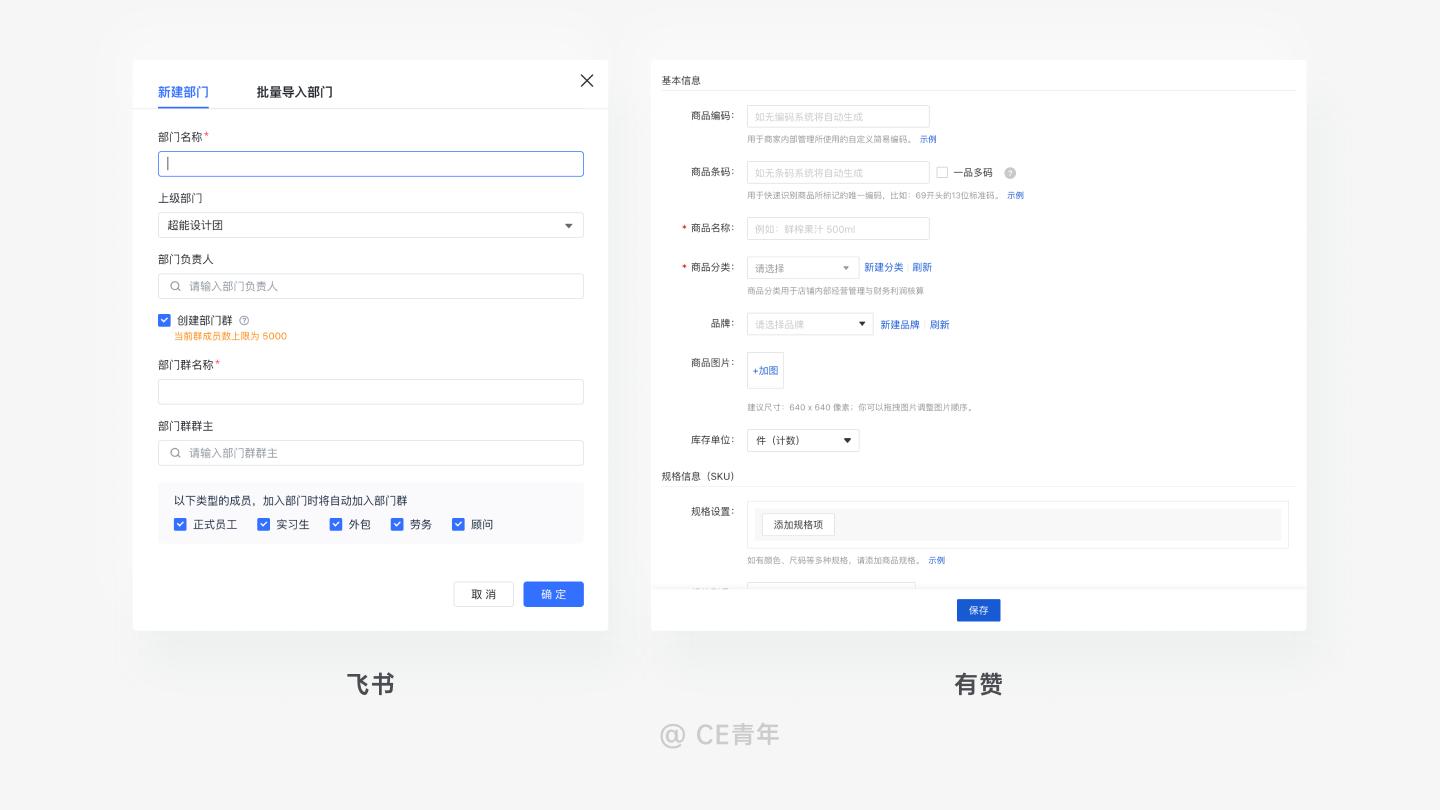The image size is (1441, 810).
Task: Close the 新建部门 dialog
Action: 587,81
